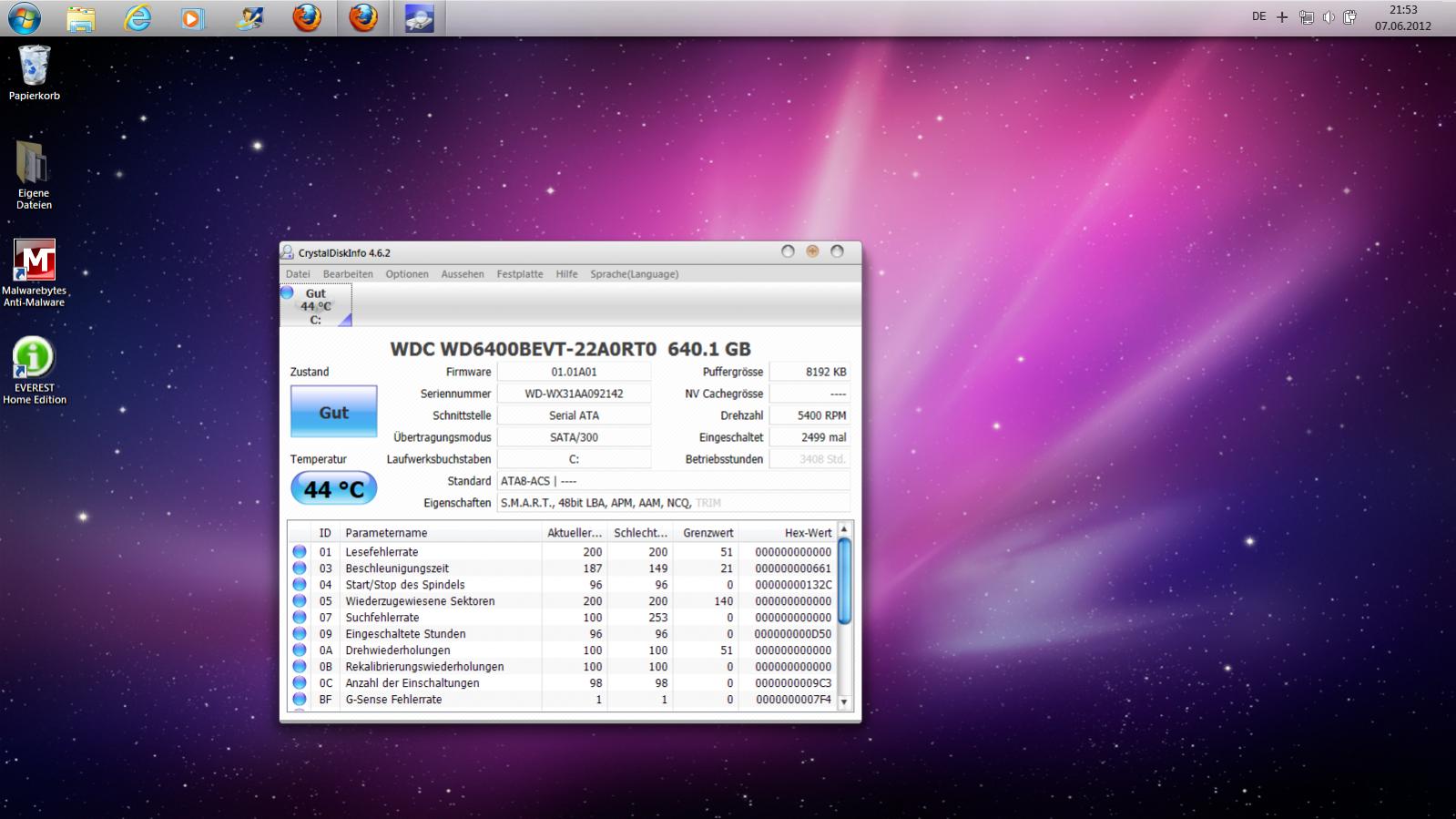Image resolution: width=1456 pixels, height=819 pixels.
Task: Select the CrystalDiskInfo taskbar button
Action: pos(419,18)
